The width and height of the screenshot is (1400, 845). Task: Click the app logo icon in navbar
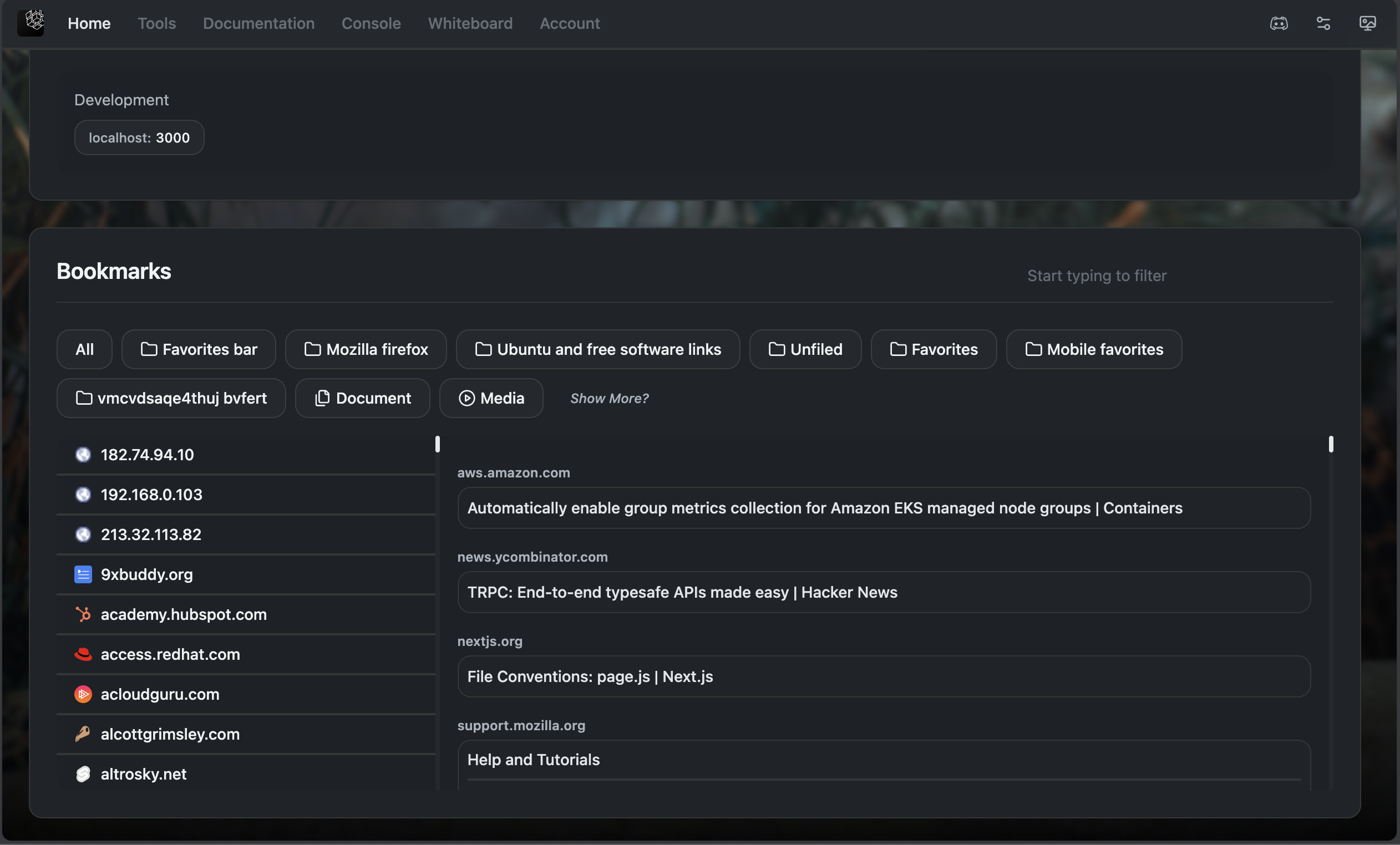pyautogui.click(x=31, y=23)
